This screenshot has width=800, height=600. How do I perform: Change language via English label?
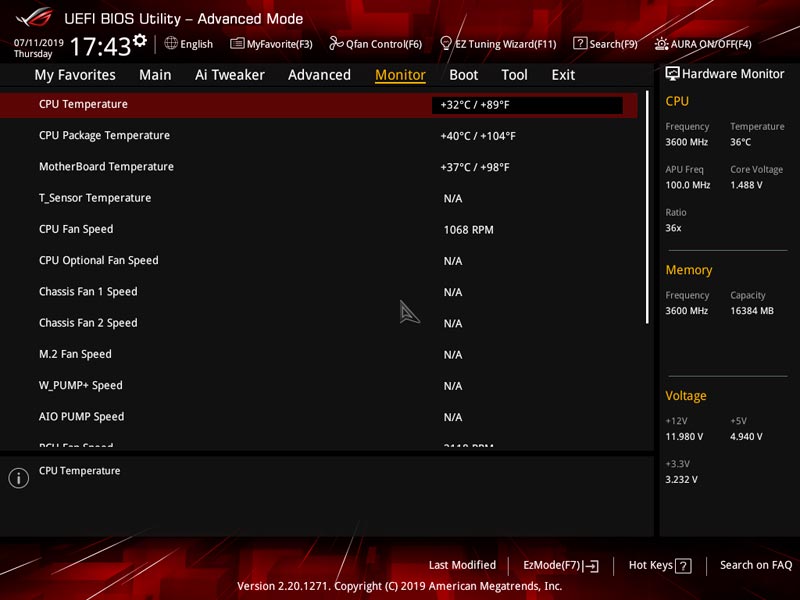196,44
